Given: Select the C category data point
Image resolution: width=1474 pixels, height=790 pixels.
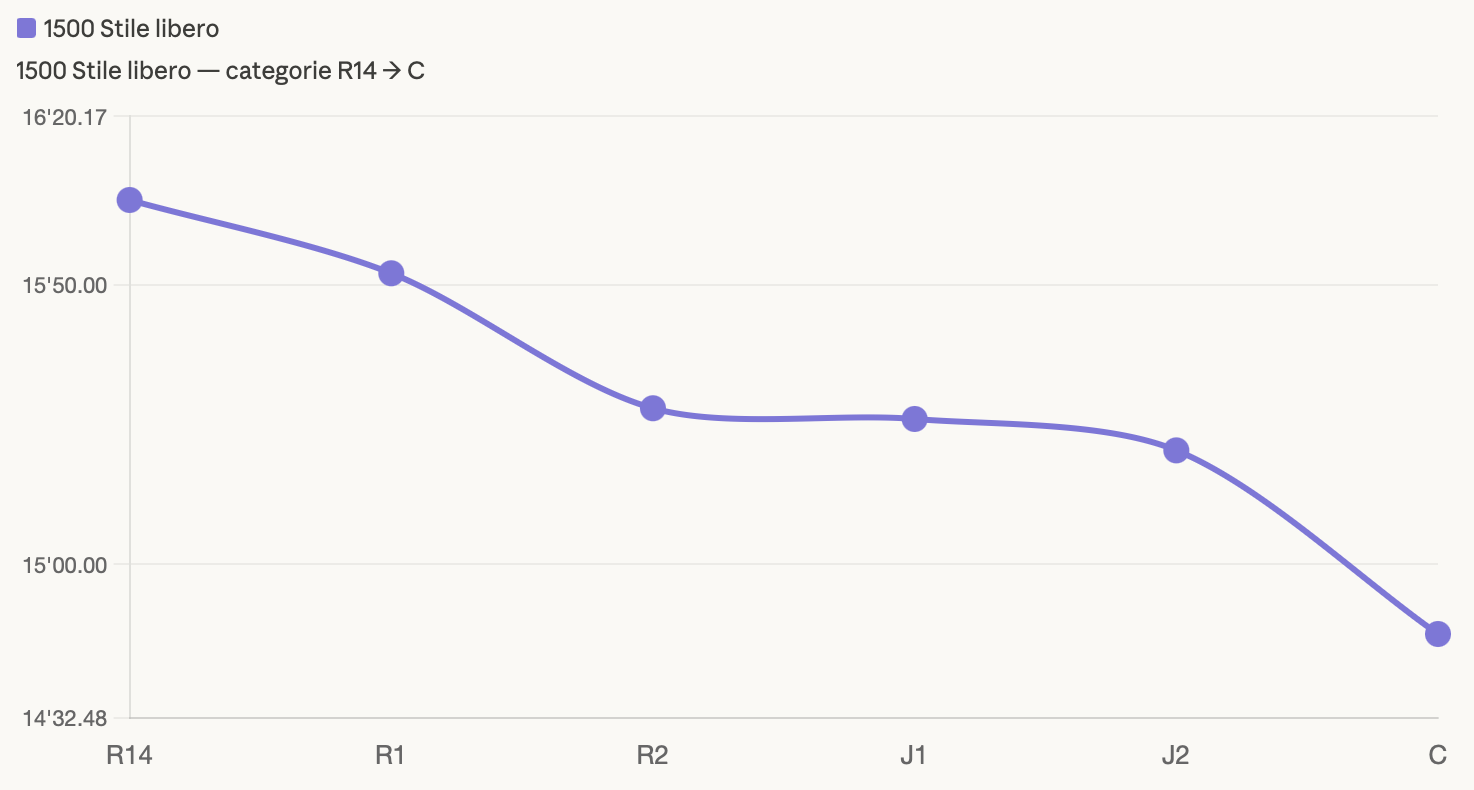Looking at the screenshot, I should coord(1437,634).
